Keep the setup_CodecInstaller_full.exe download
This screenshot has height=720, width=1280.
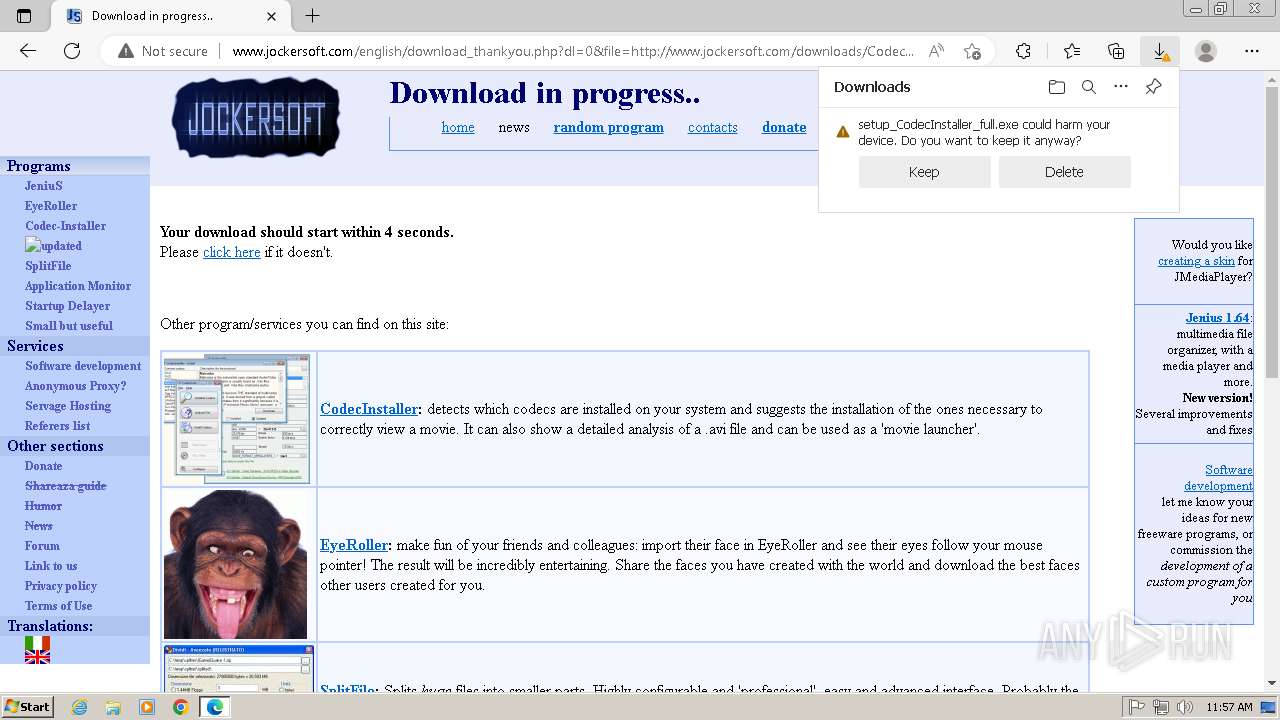pos(924,172)
